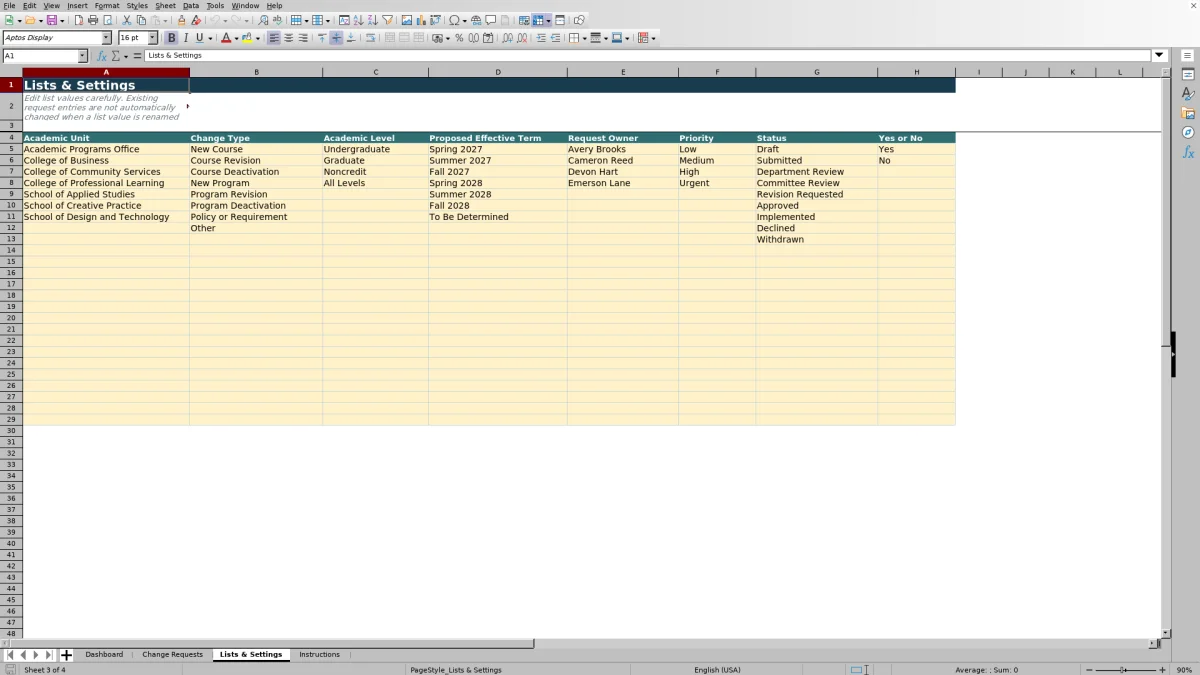Toggle Center Horizontally alignment
The image size is (1200, 675).
tap(289, 38)
